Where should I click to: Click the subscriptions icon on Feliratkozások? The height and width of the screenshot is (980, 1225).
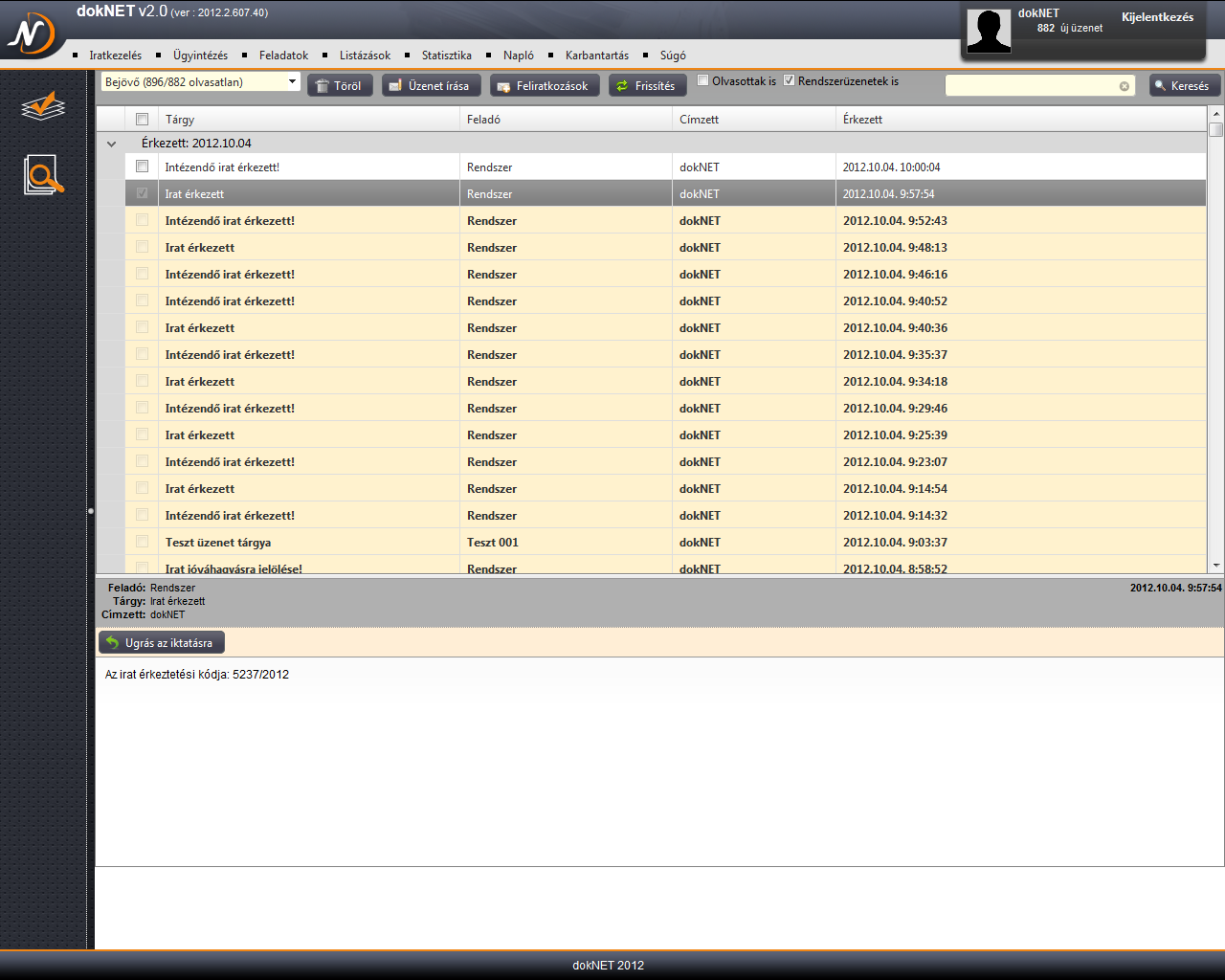point(504,86)
